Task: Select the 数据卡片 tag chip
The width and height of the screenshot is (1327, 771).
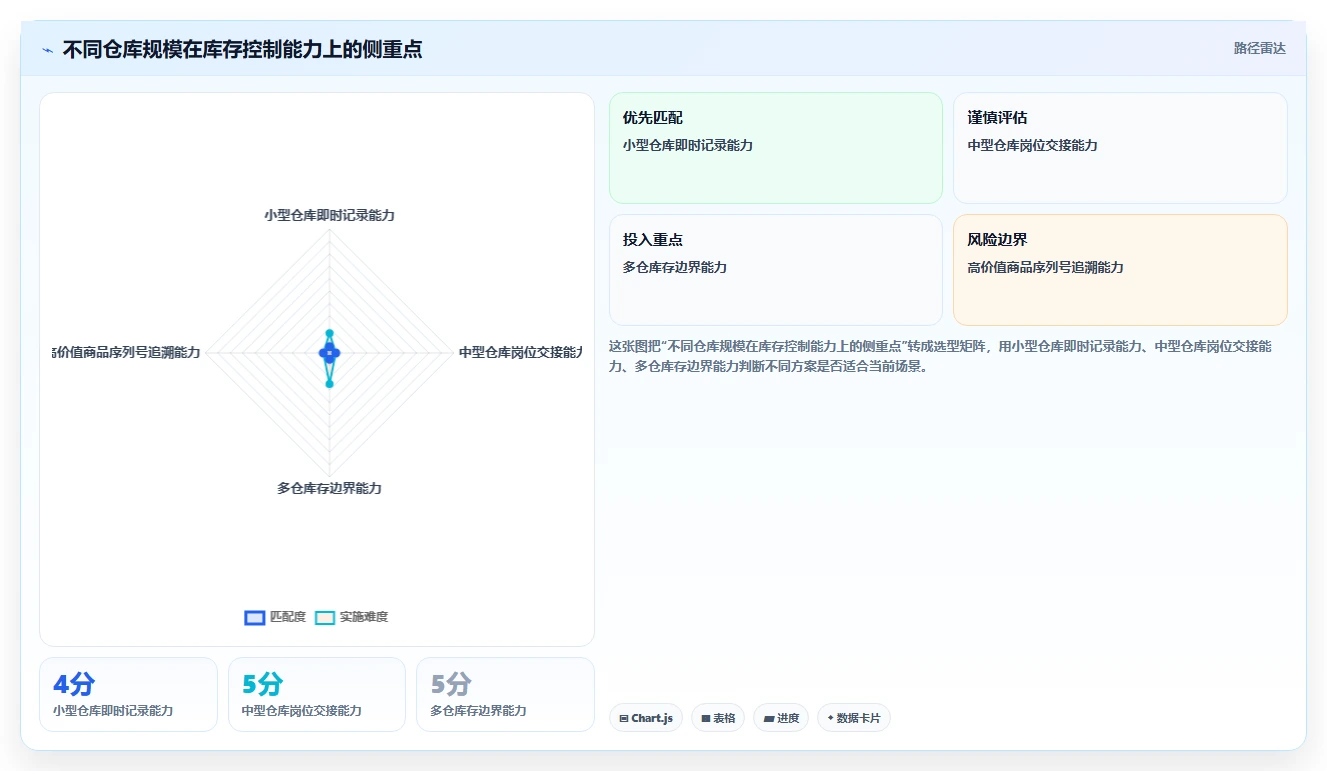Action: pyautogui.click(x=853, y=718)
